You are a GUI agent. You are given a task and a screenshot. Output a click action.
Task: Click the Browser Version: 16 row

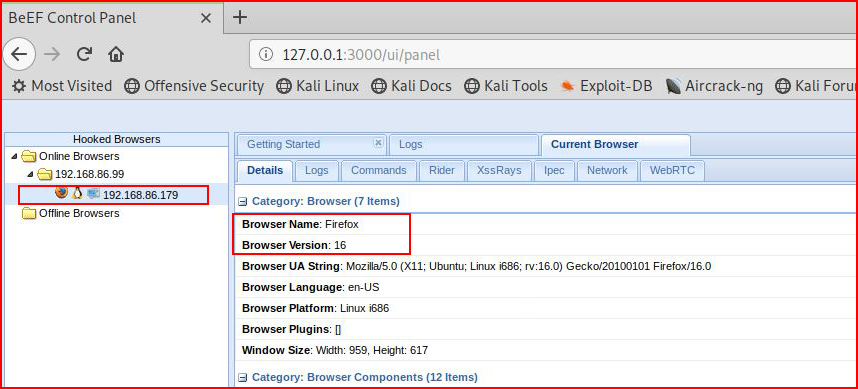546,245
